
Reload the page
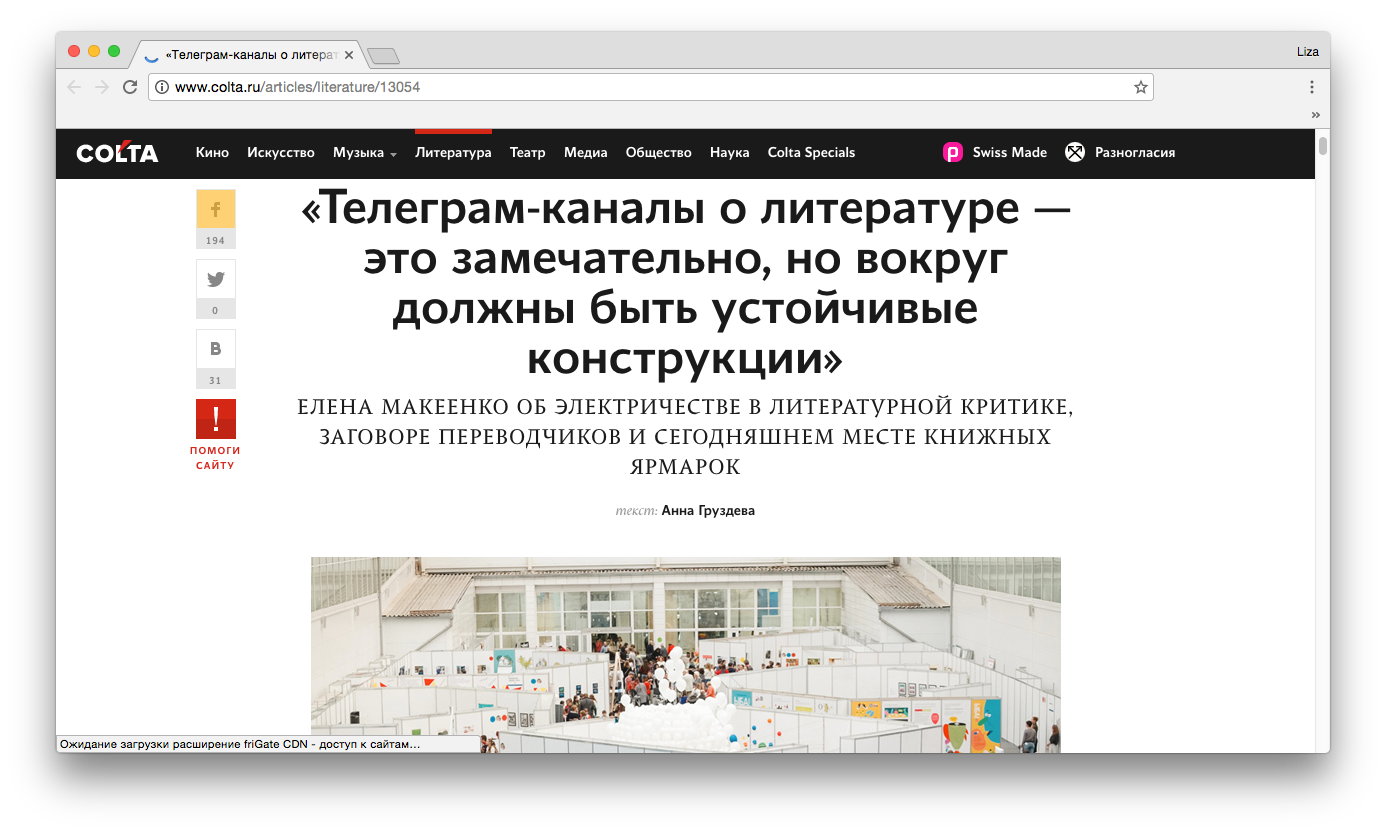tap(130, 87)
